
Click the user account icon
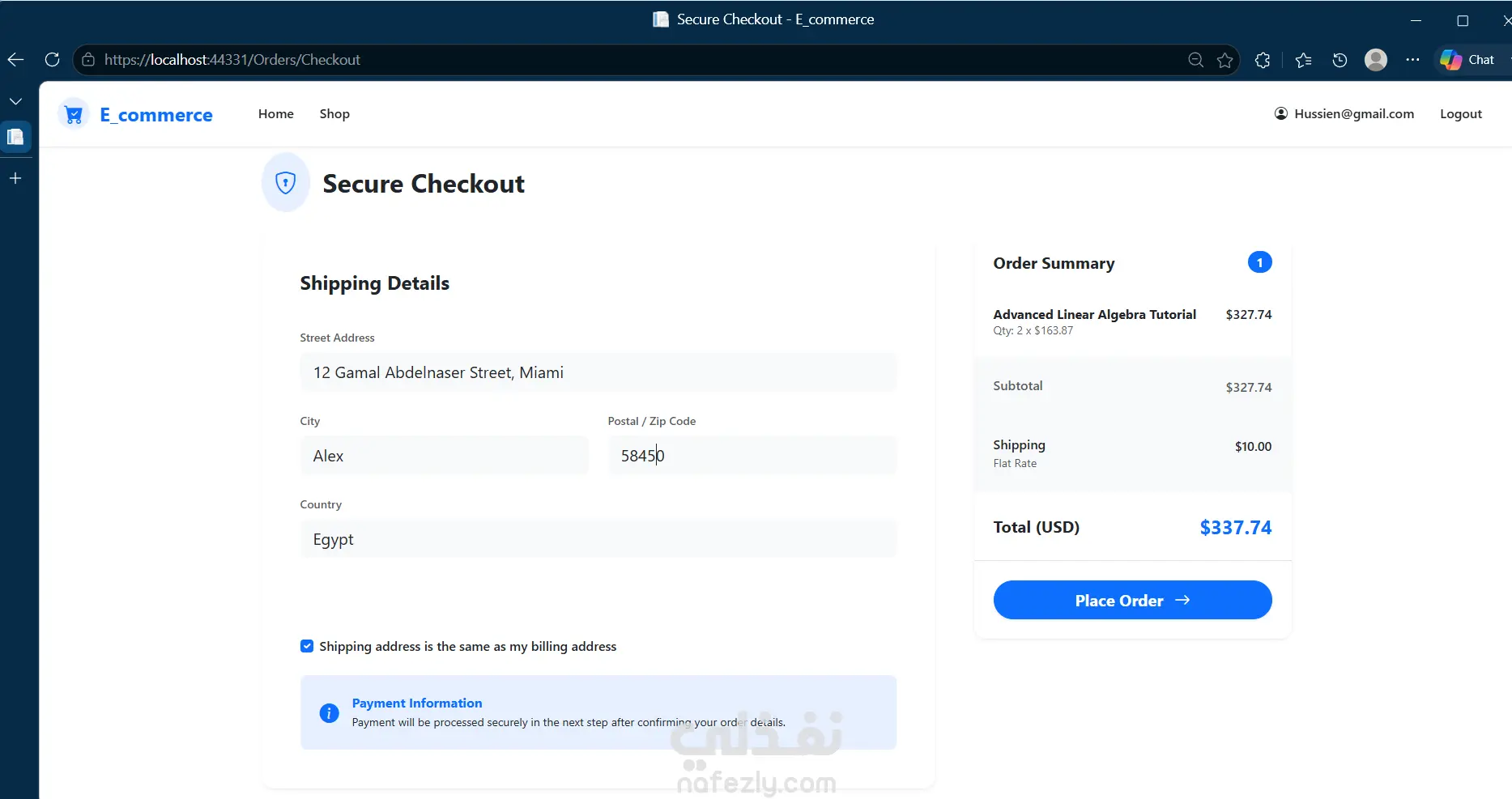coord(1281,114)
